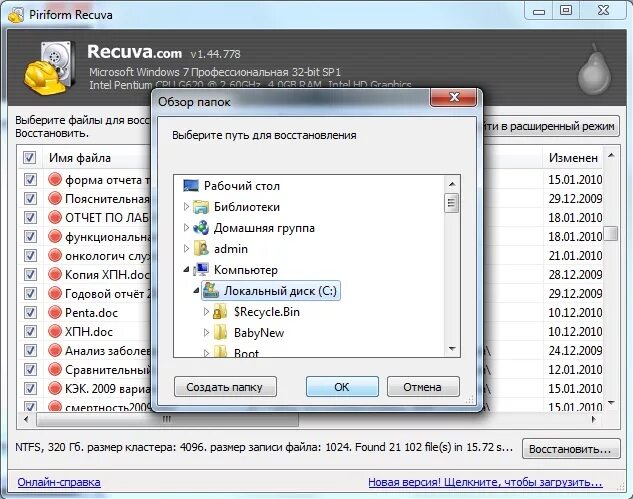
Task: Click the Библиотеки folder icon
Action: [x=201, y=207]
